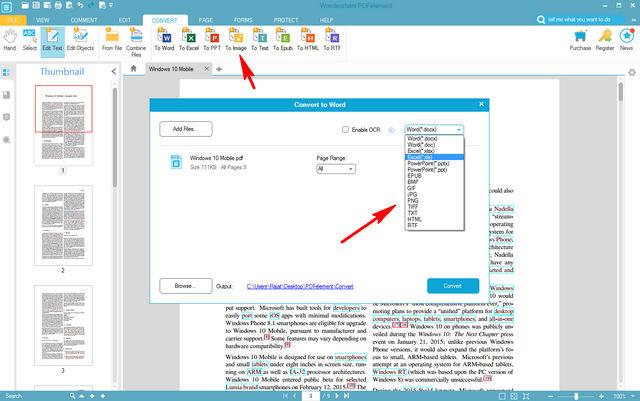Open the Comments panel sidebar icon

tap(6, 118)
